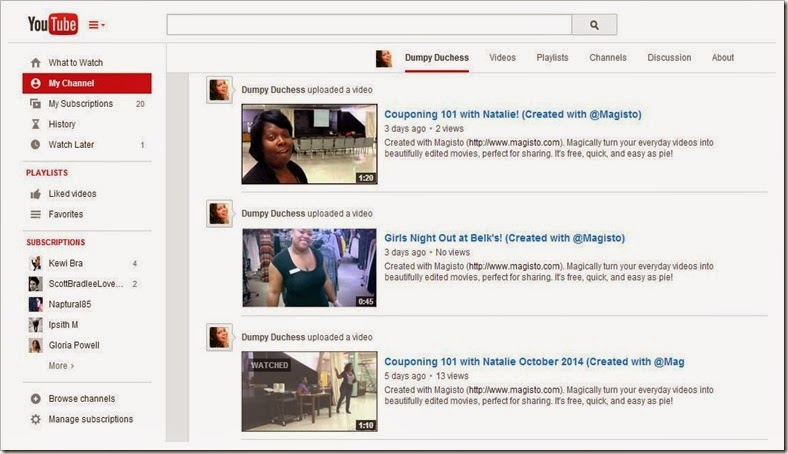Play the first Couponing 101 video thumbnail

(309, 144)
